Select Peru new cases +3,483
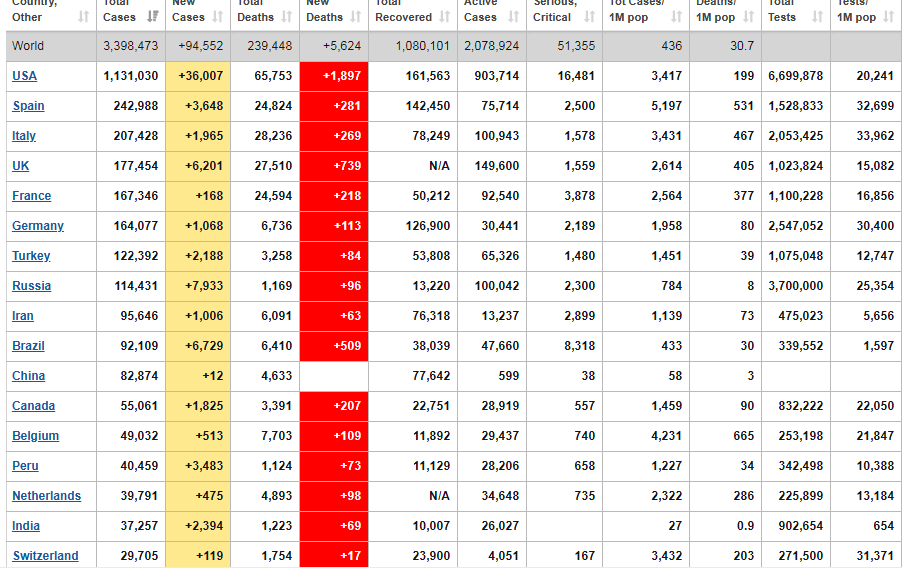902x568 pixels. 204,466
